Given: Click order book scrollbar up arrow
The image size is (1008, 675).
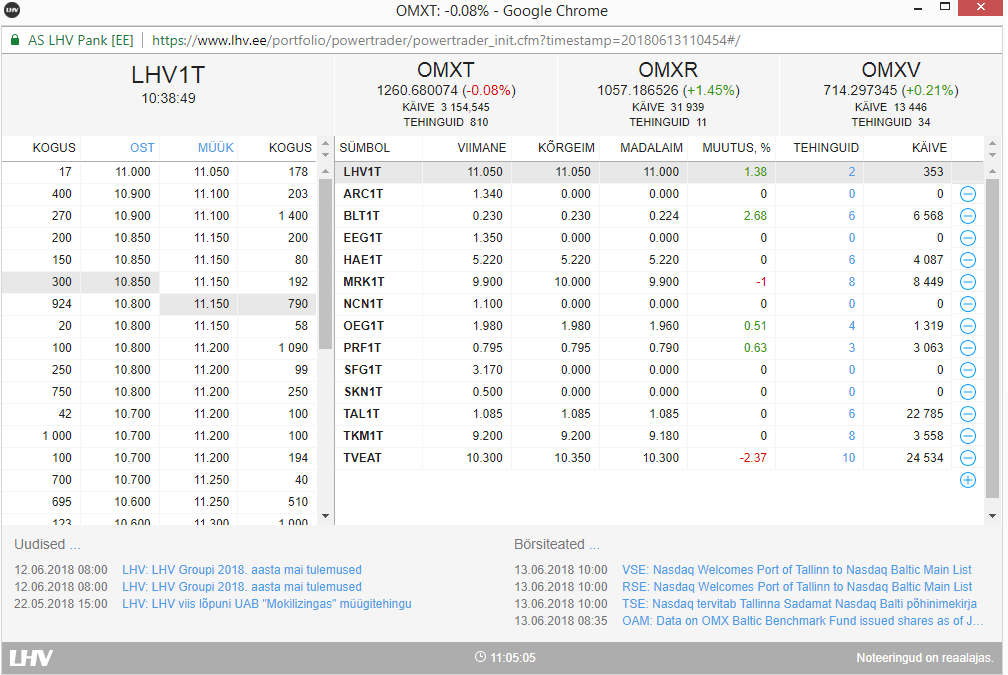Looking at the screenshot, I should (325, 171).
